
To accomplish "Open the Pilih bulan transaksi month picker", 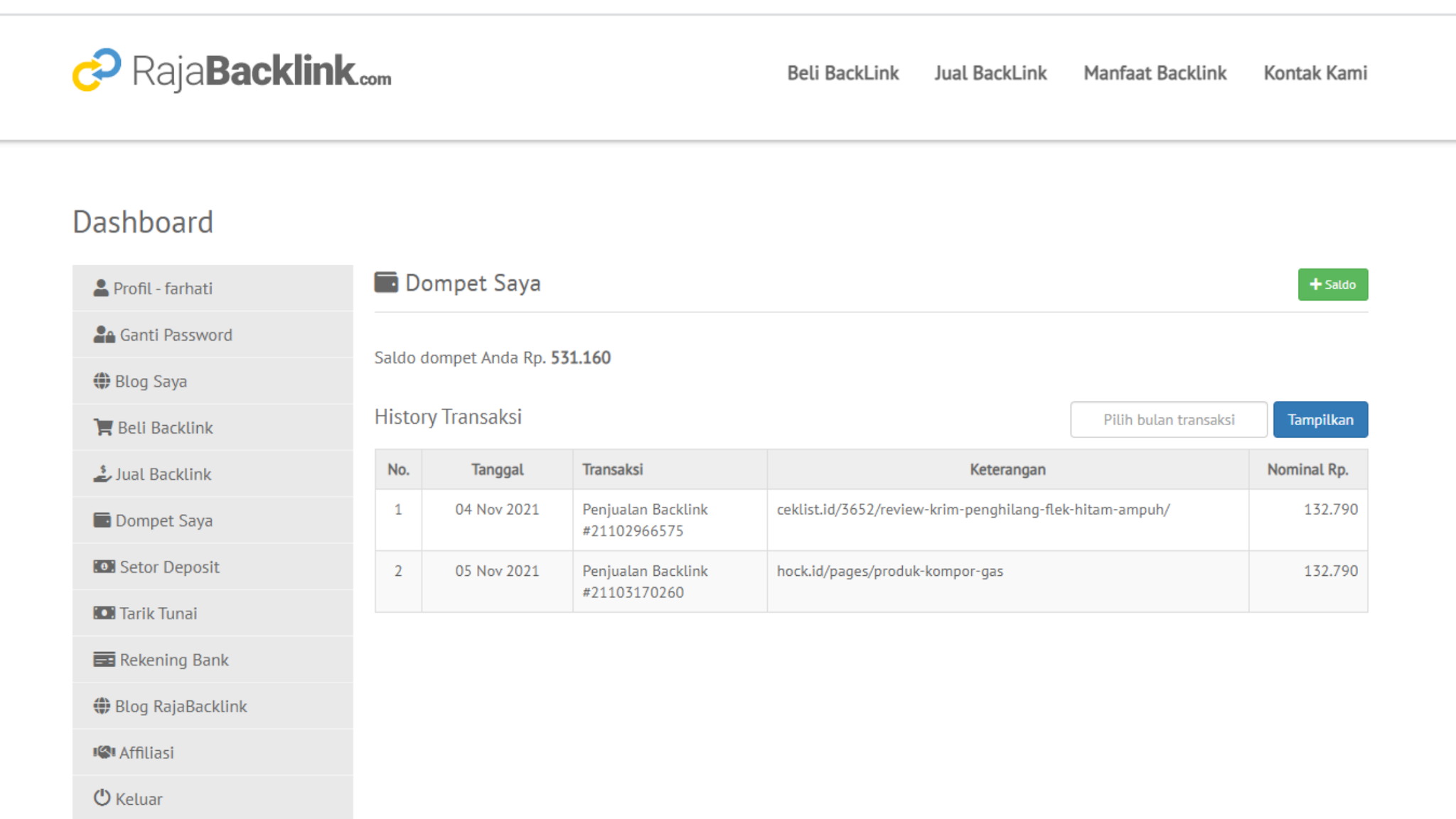I will [x=1168, y=419].
